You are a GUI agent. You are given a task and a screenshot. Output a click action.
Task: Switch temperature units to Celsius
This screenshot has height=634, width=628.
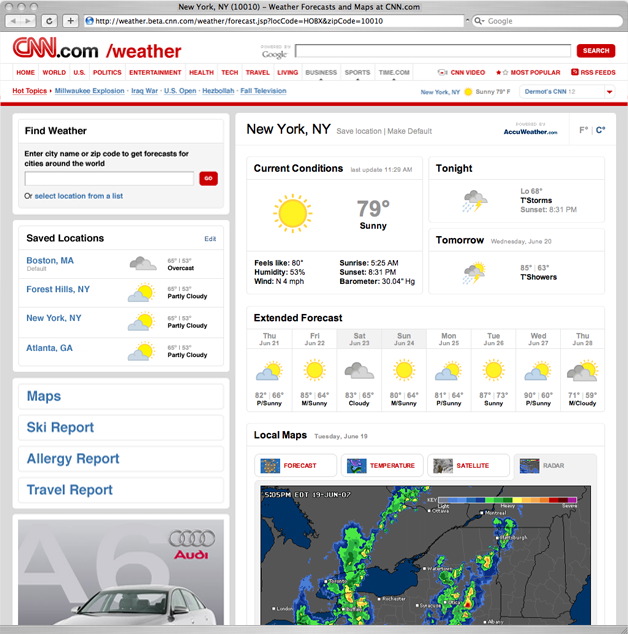click(601, 130)
